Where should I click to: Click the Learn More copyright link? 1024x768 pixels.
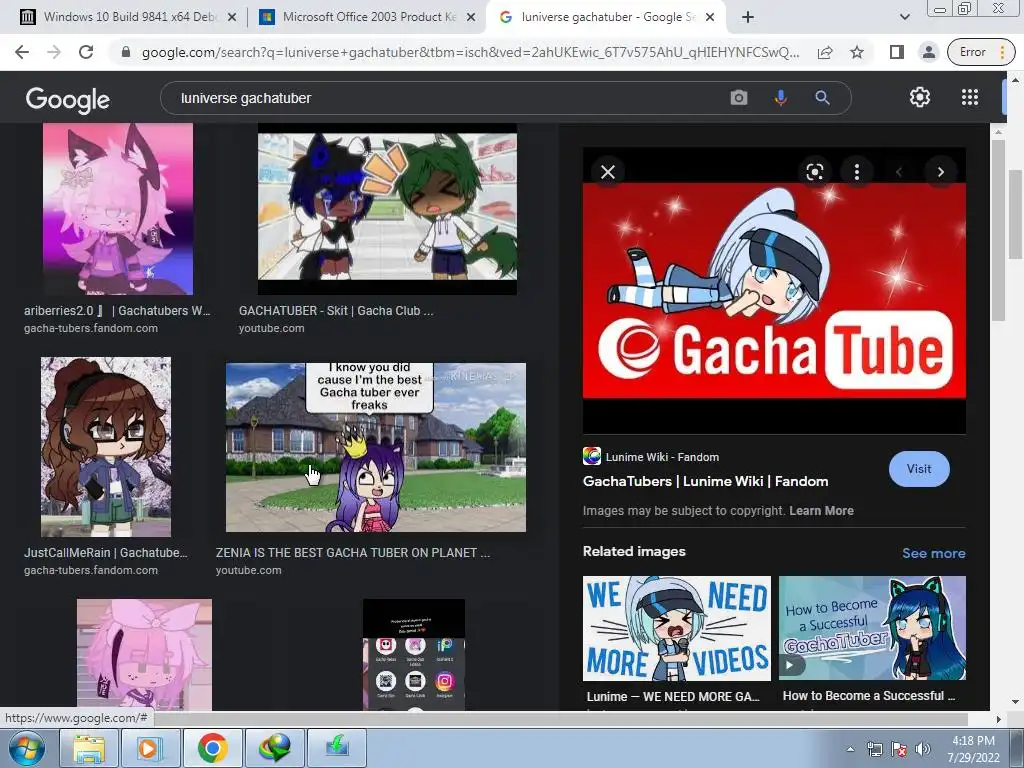[821, 511]
